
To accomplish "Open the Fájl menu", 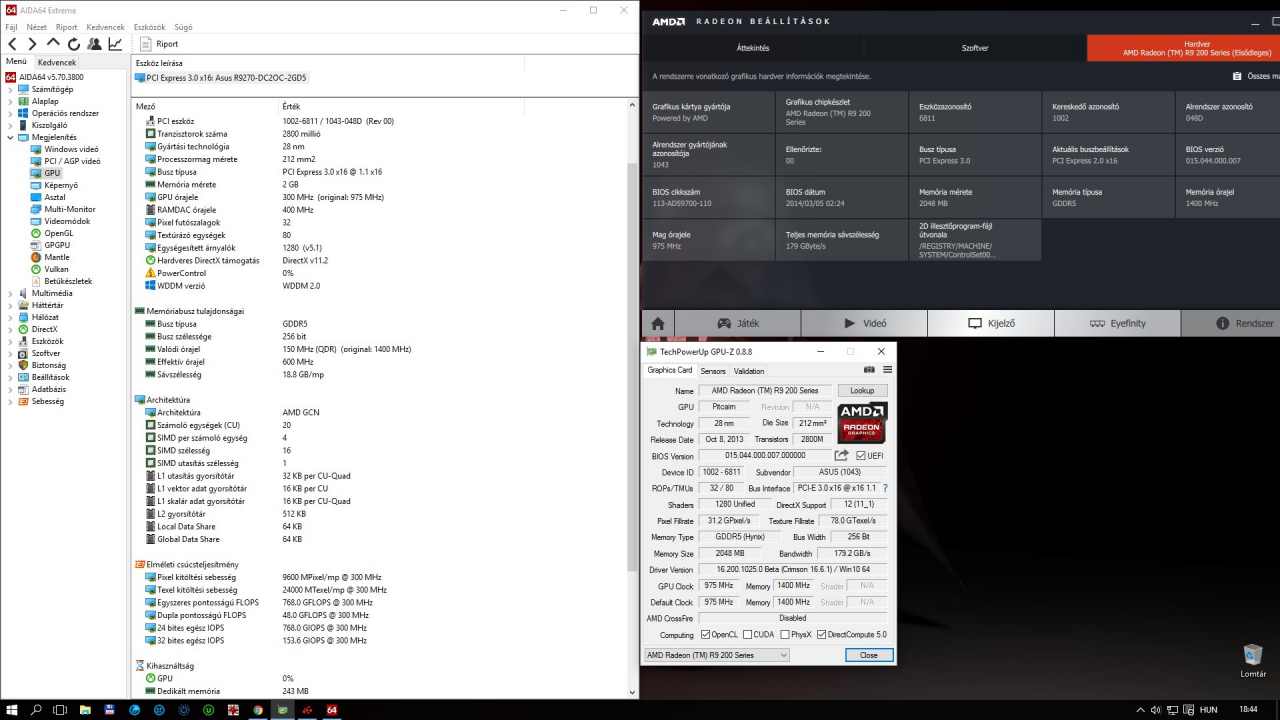I will coord(12,27).
